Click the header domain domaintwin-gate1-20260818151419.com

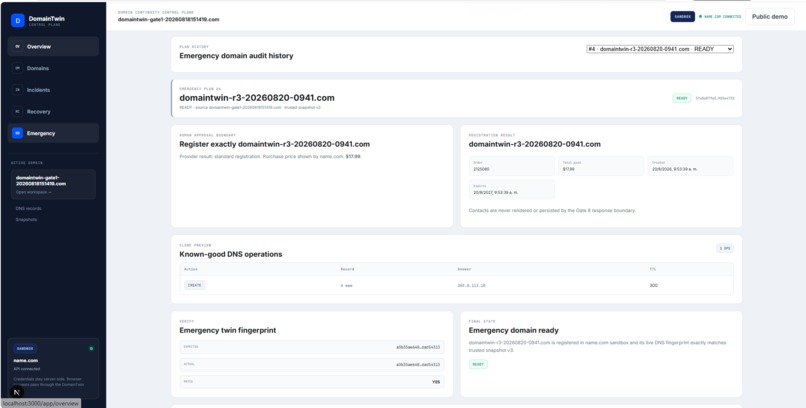tap(169, 20)
